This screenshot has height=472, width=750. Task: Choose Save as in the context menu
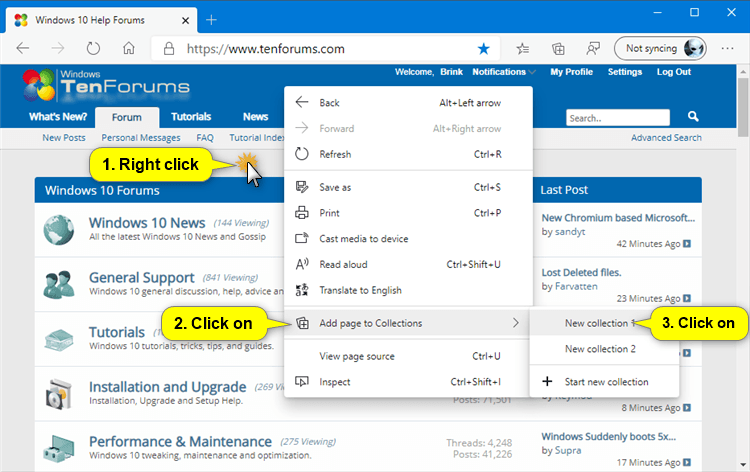click(x=408, y=187)
